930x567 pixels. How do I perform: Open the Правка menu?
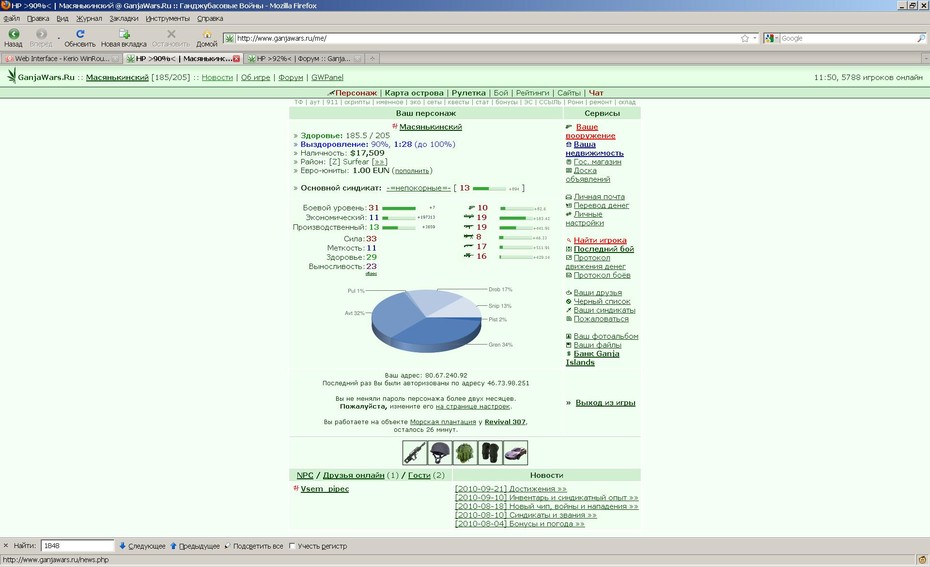[38, 18]
